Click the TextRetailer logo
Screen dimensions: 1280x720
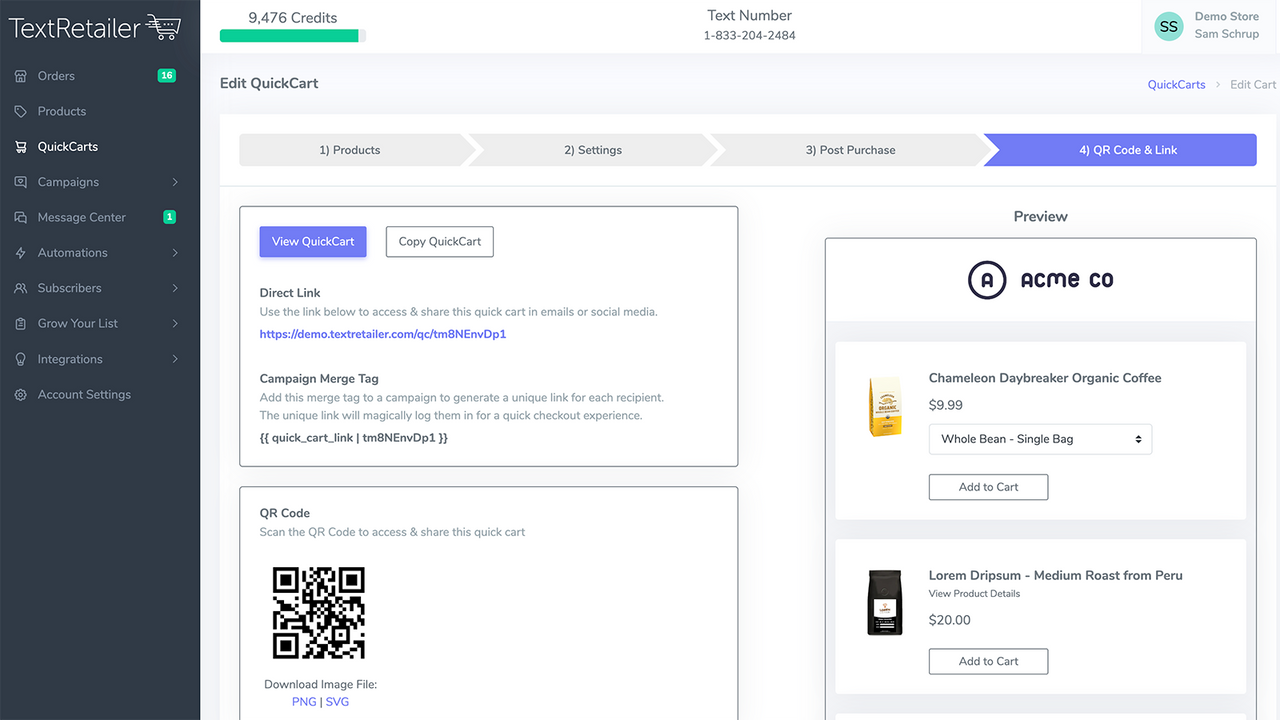[95, 27]
